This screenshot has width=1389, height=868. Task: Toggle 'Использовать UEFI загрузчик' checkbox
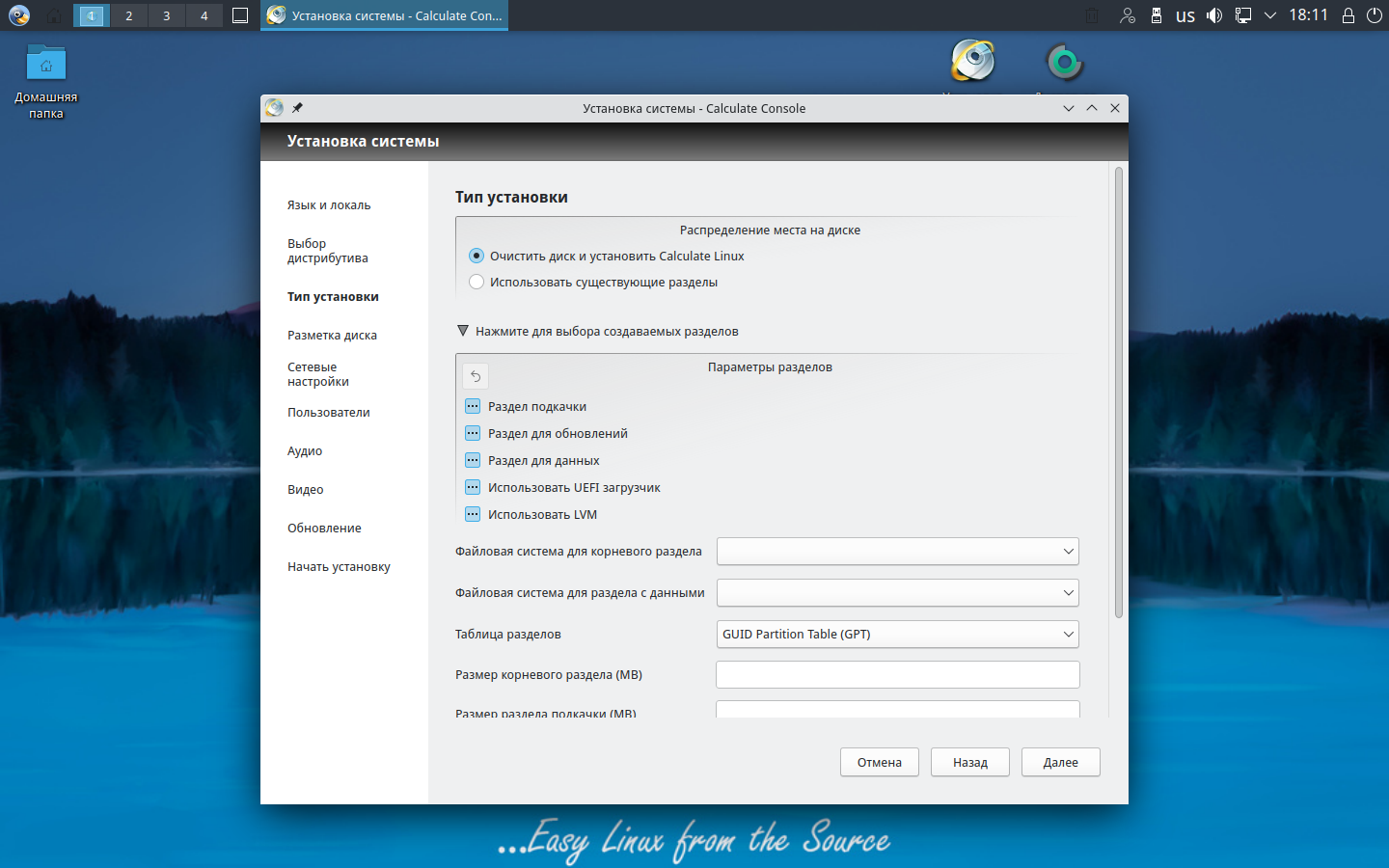pyautogui.click(x=473, y=487)
